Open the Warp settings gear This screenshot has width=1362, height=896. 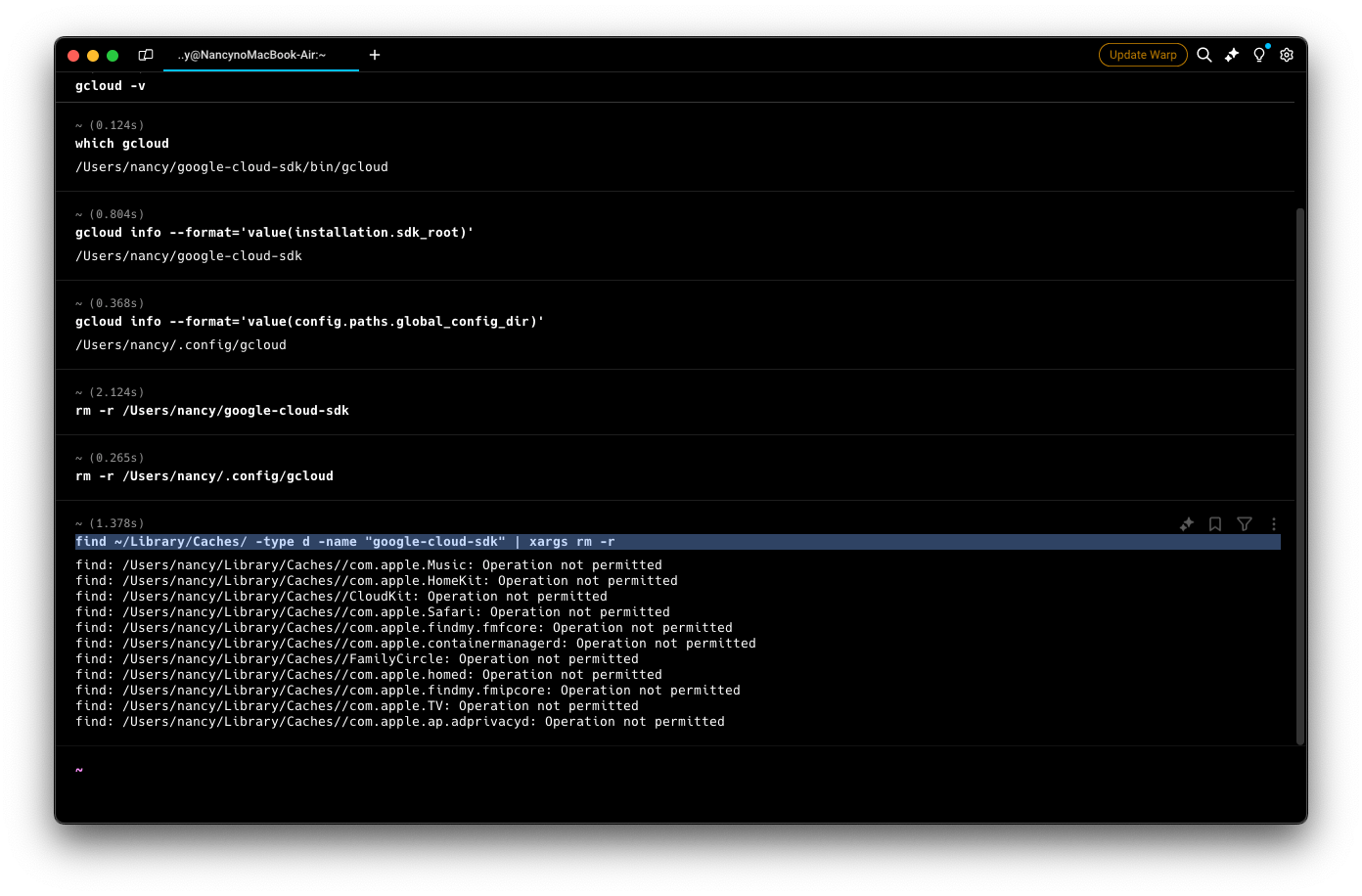point(1287,55)
